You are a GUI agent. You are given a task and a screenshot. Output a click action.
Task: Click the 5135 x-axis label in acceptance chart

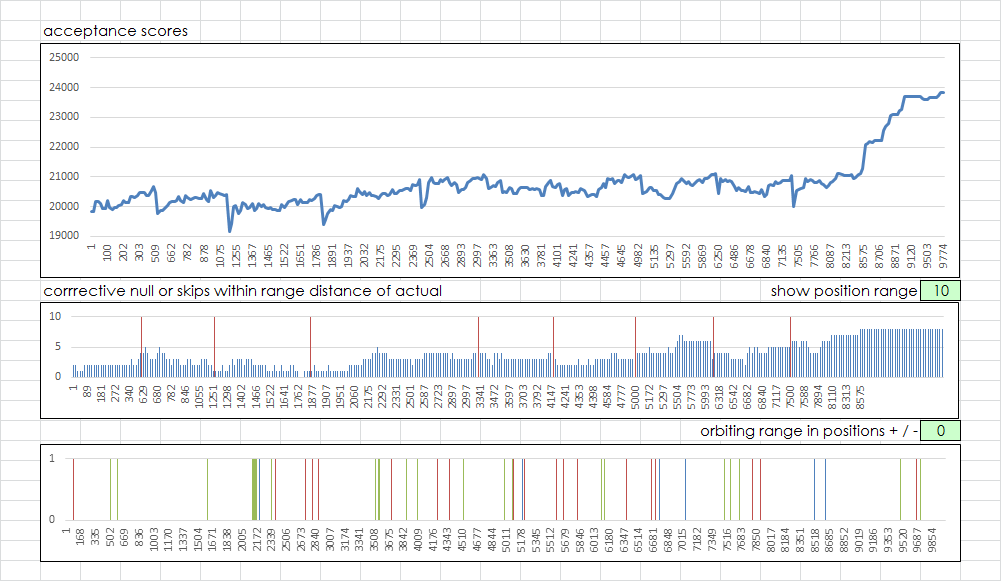click(654, 255)
